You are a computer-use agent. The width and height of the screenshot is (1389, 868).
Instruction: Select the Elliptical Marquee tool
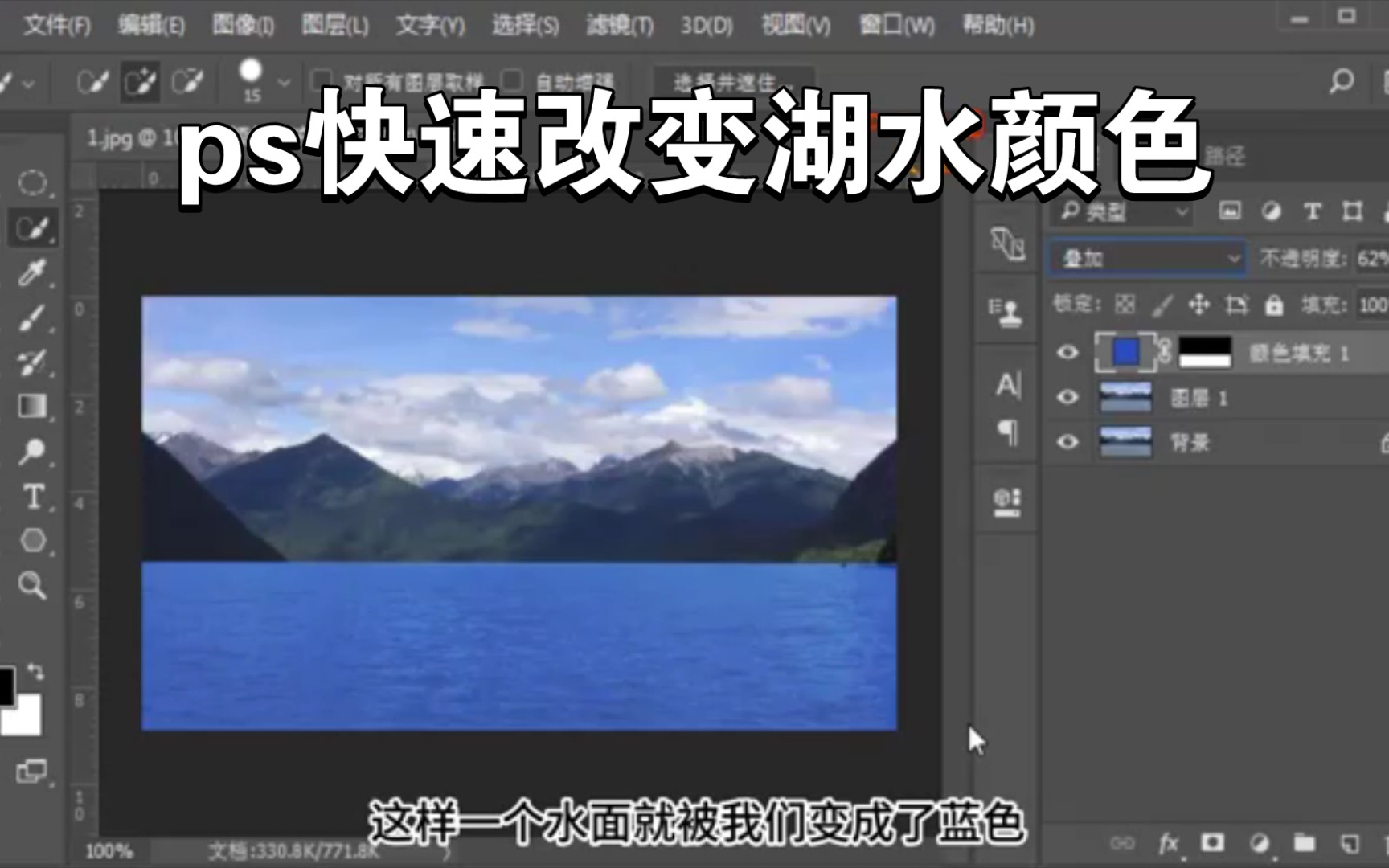click(x=32, y=183)
